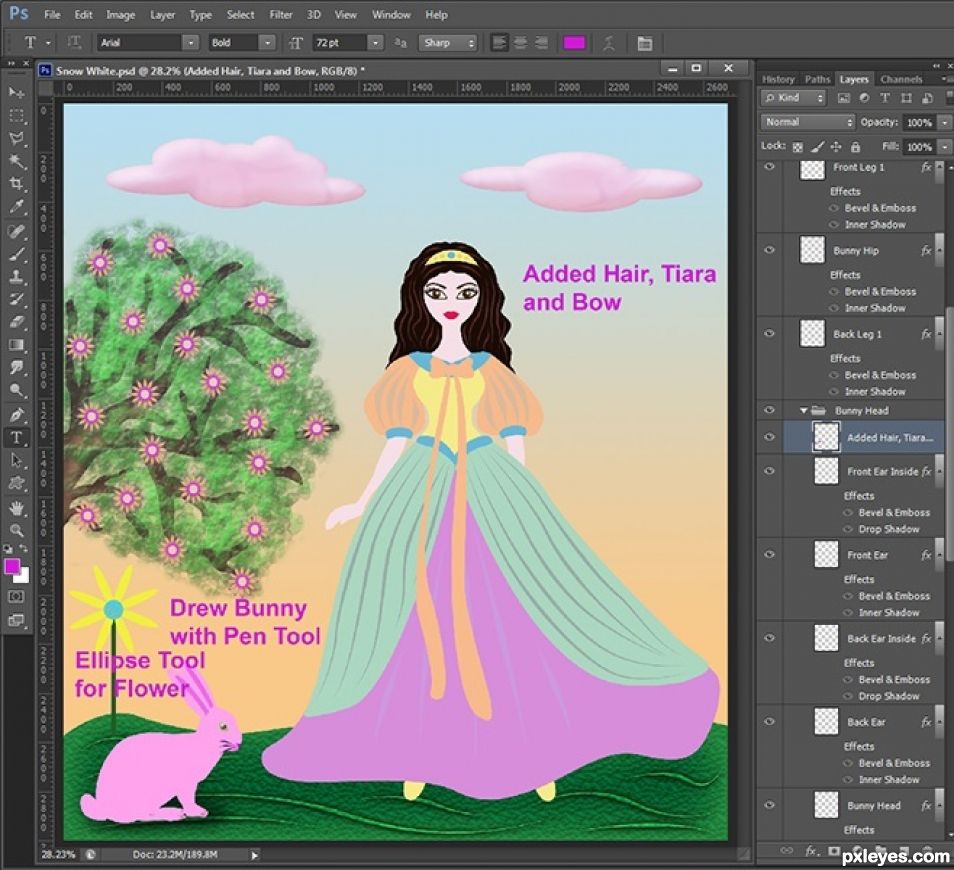Viewport: 954px width, 870px height.
Task: Select the Dodge tool
Action: click(16, 390)
